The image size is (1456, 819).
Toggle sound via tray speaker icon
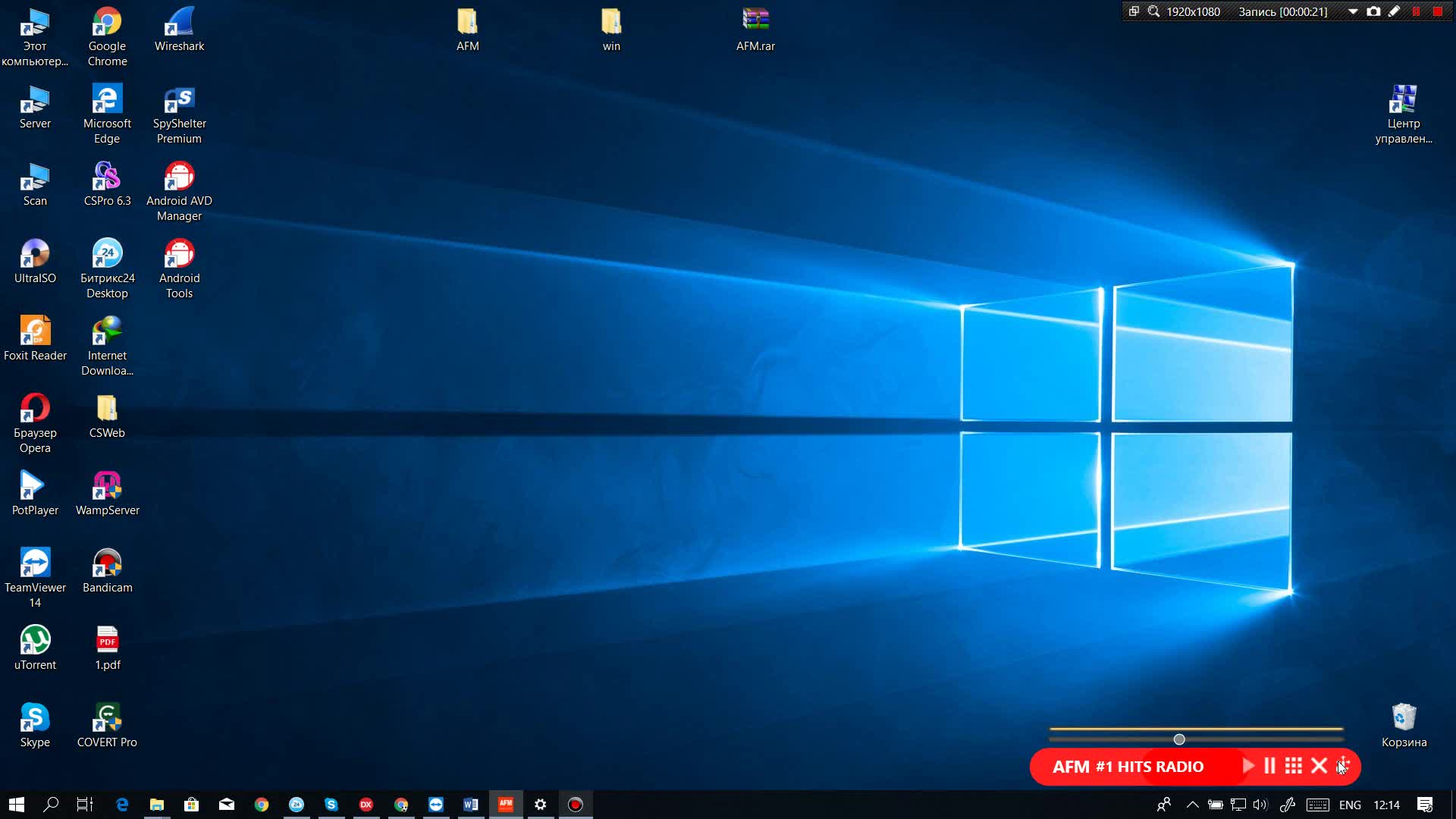coord(1260,805)
